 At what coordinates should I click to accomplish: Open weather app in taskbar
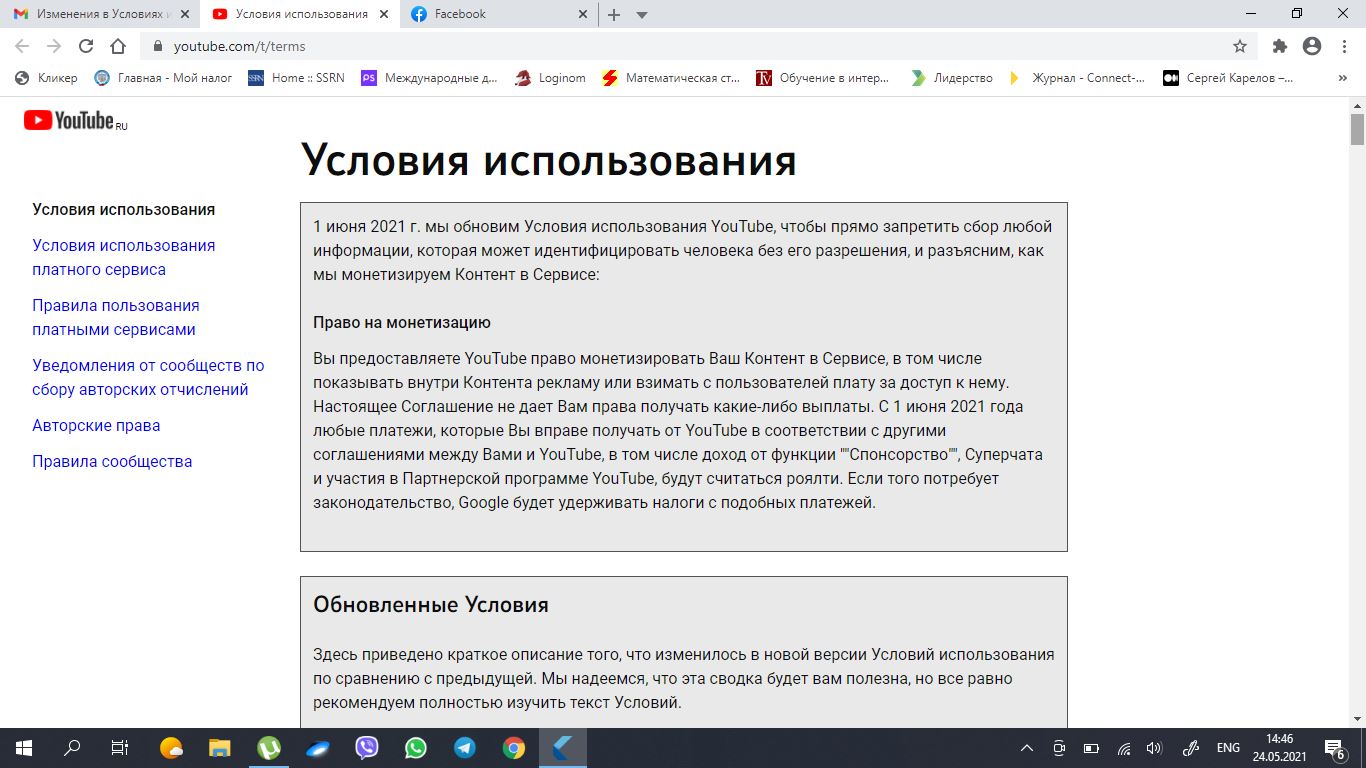click(171, 748)
